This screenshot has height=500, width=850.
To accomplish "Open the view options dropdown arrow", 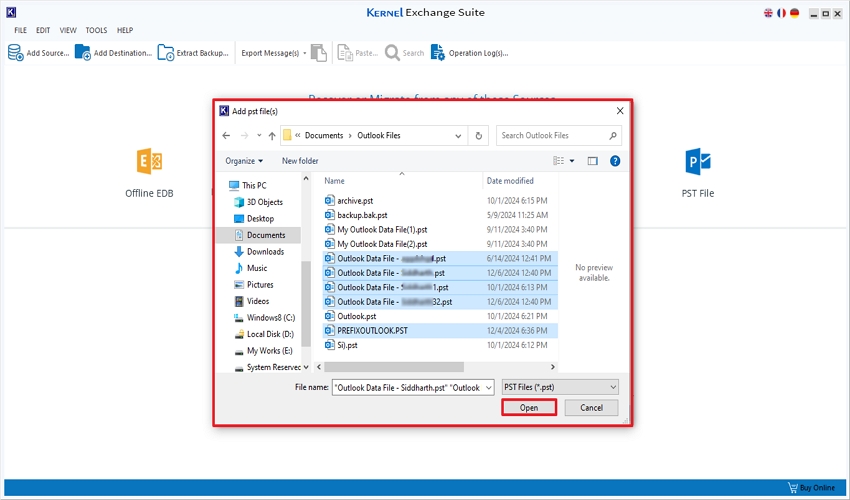I will pyautogui.click(x=572, y=161).
